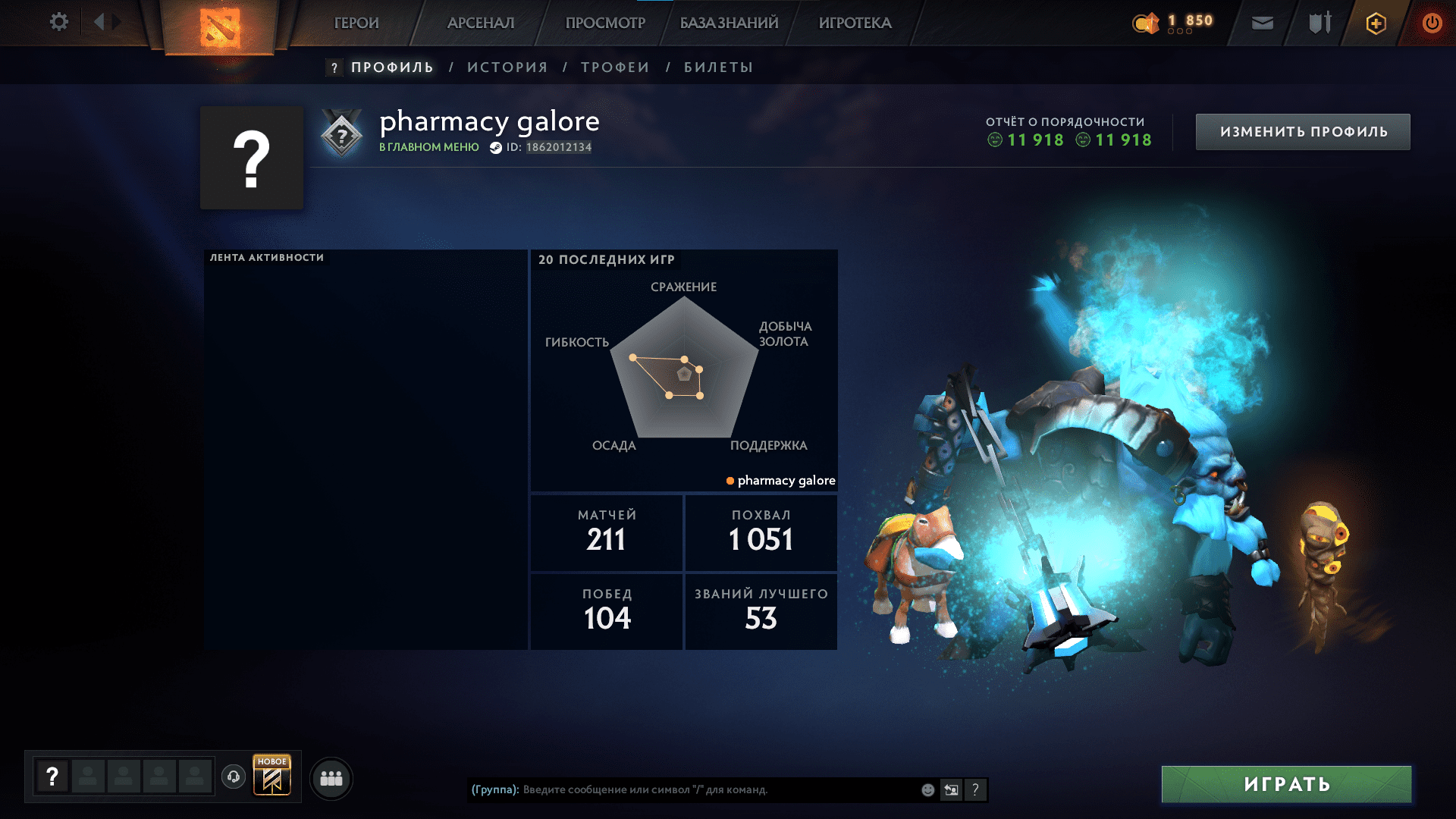The width and height of the screenshot is (1456, 819).
Task: Toggle voice chat headset icon
Action: point(234,777)
